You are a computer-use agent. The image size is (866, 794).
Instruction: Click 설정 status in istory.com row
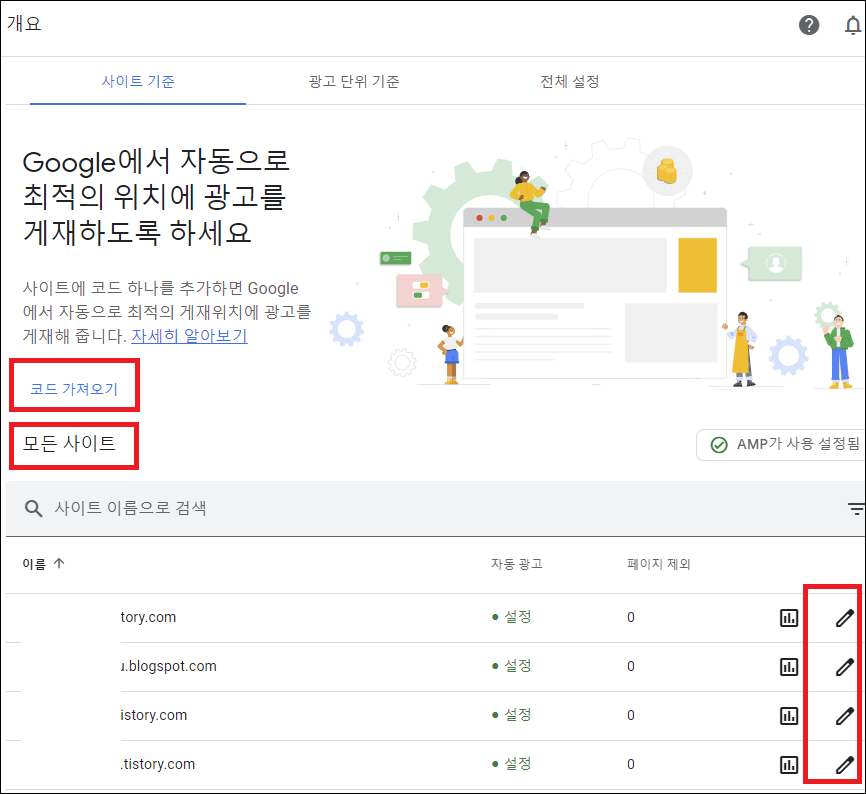click(x=512, y=715)
